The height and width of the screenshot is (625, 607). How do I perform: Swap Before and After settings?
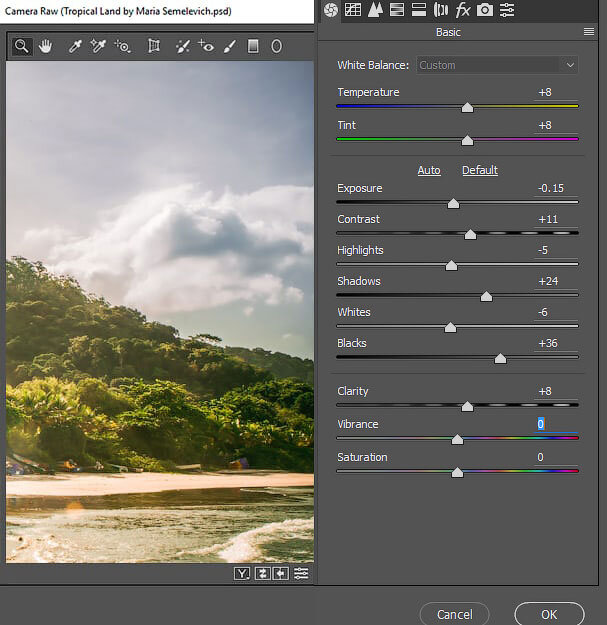[262, 574]
